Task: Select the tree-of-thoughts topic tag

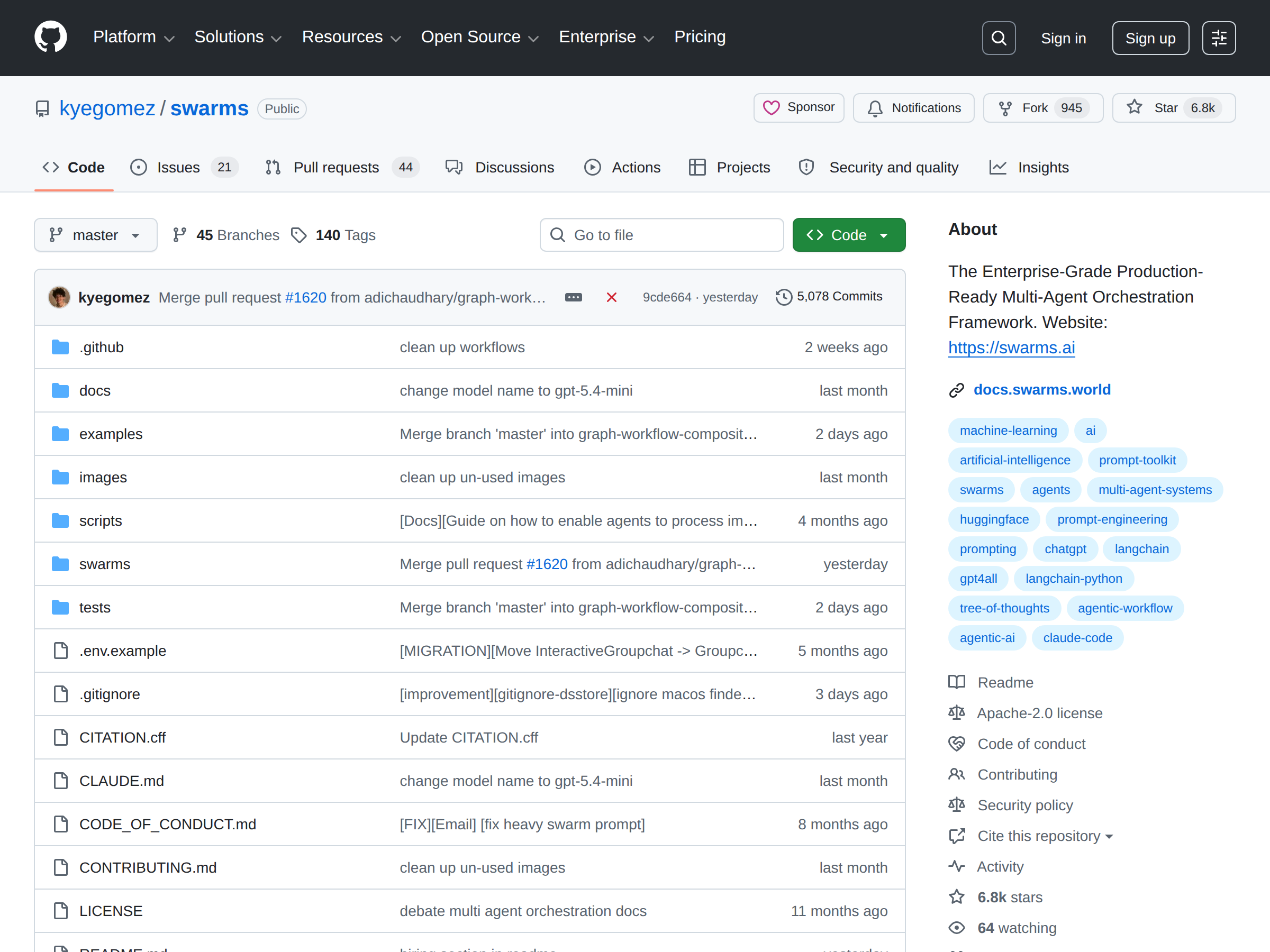Action: click(x=1004, y=608)
